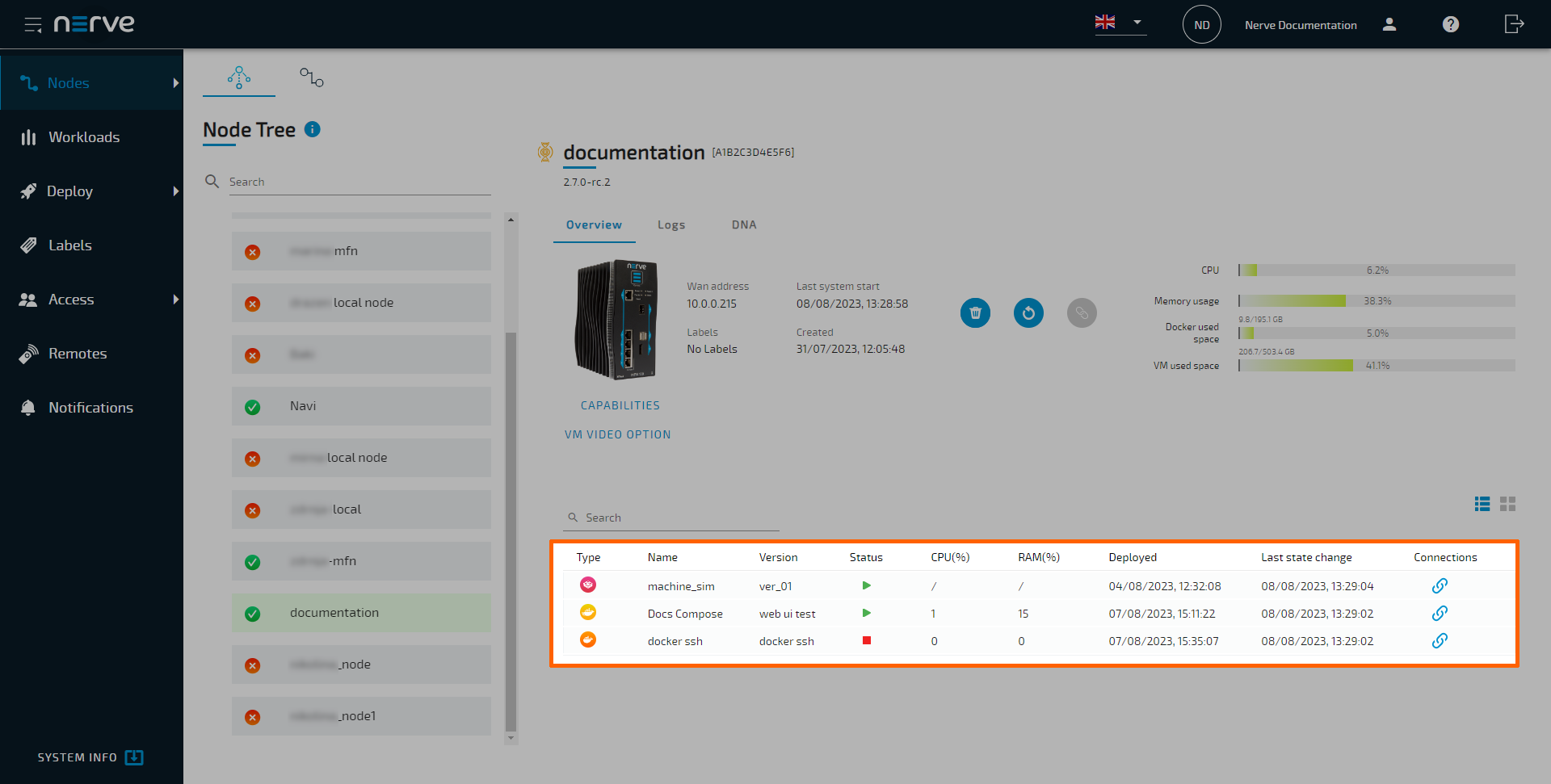Open help via the question mark icon
The height and width of the screenshot is (784, 1551).
(x=1450, y=24)
